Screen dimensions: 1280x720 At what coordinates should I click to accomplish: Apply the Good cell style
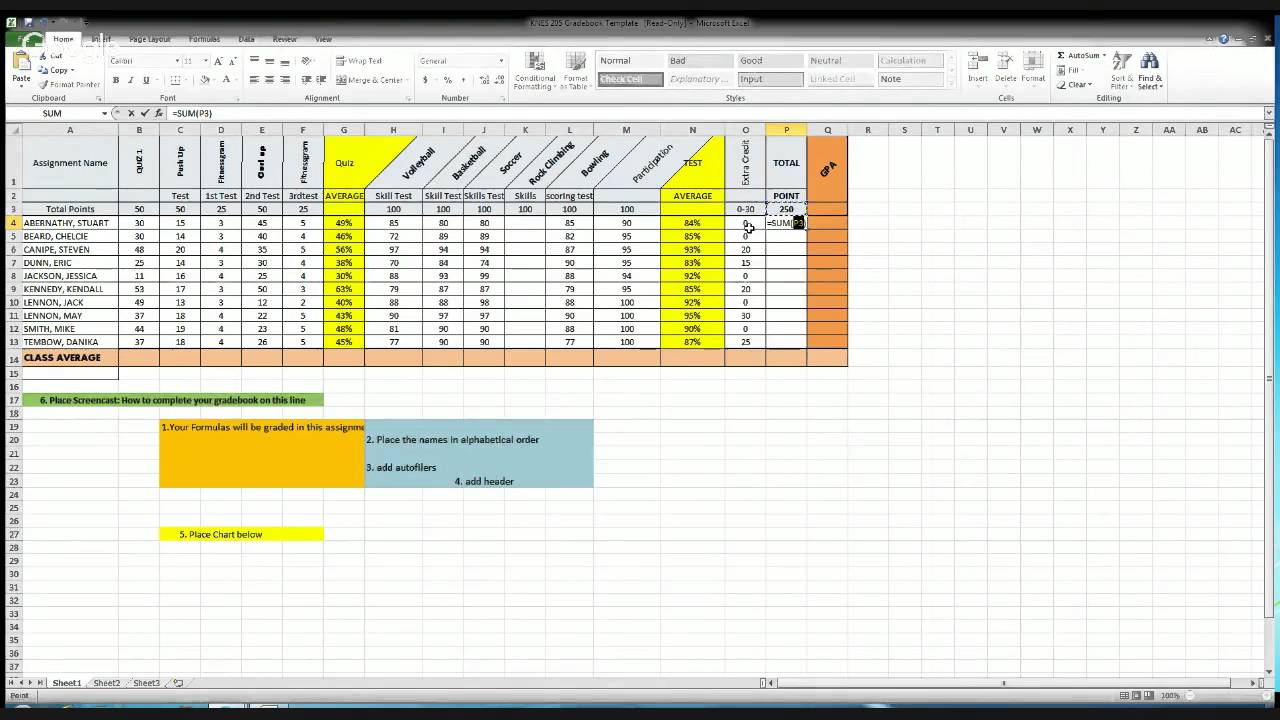tap(770, 61)
